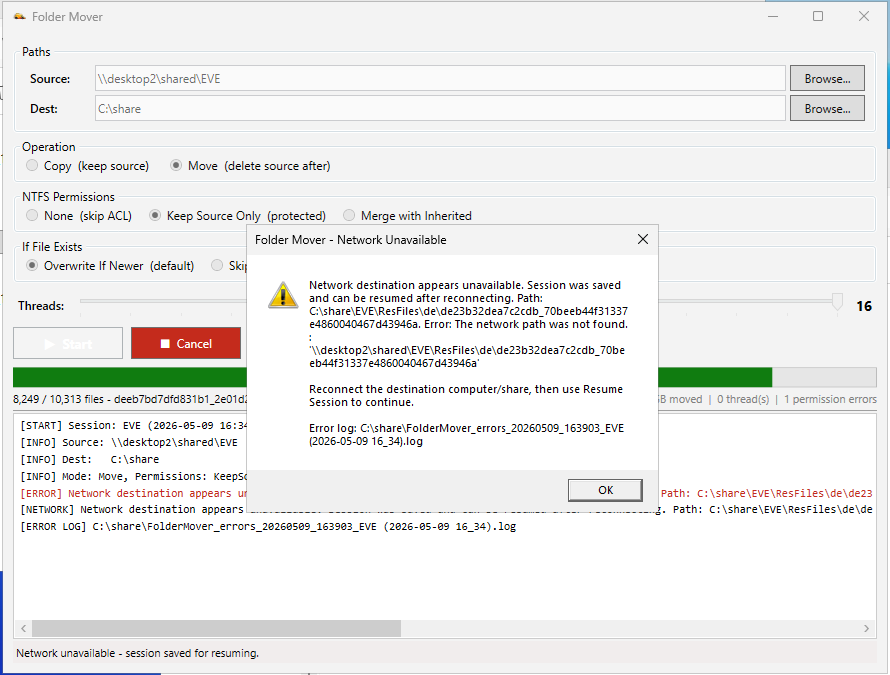890x675 pixels.
Task: Click the '0 thread(s)' status text
Action: [742, 399]
